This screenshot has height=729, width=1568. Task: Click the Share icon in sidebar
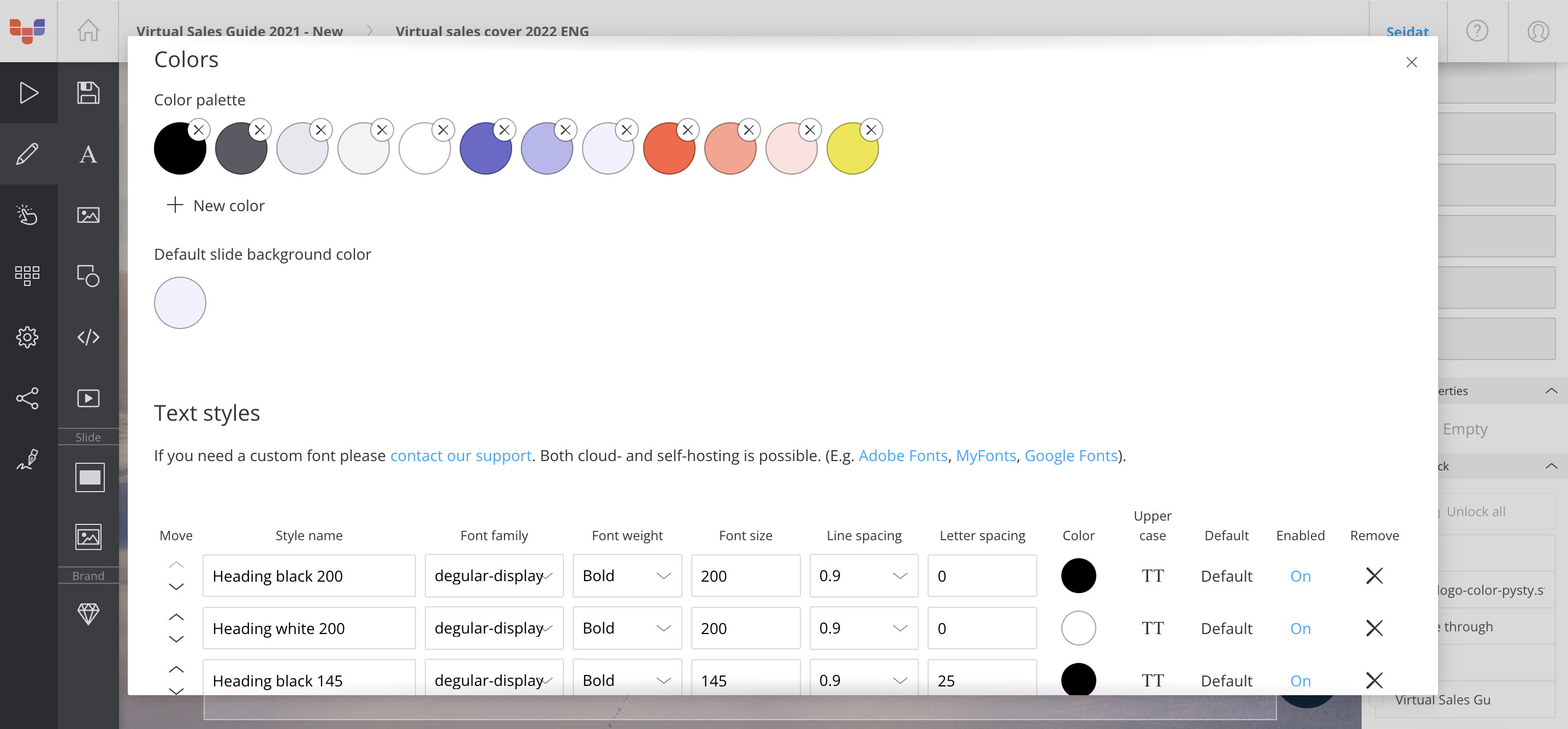coord(27,398)
